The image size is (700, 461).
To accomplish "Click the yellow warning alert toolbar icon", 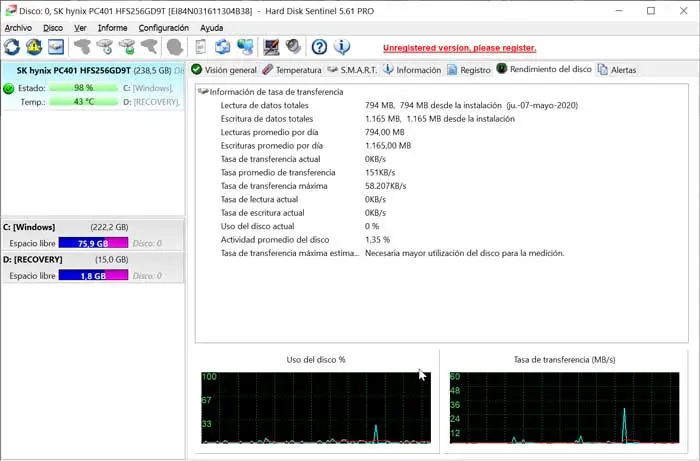I will point(34,47).
